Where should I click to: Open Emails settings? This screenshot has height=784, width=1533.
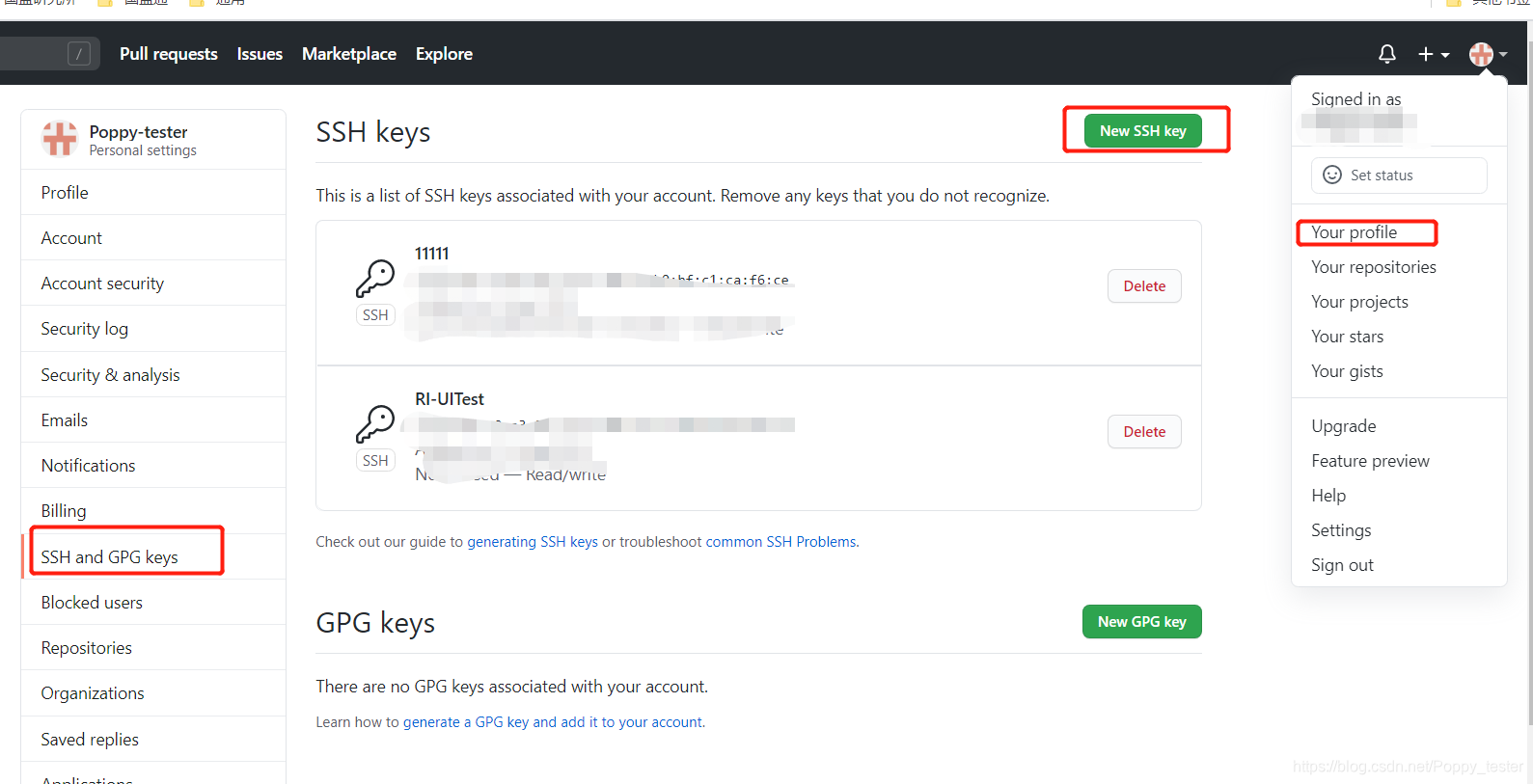point(153,420)
